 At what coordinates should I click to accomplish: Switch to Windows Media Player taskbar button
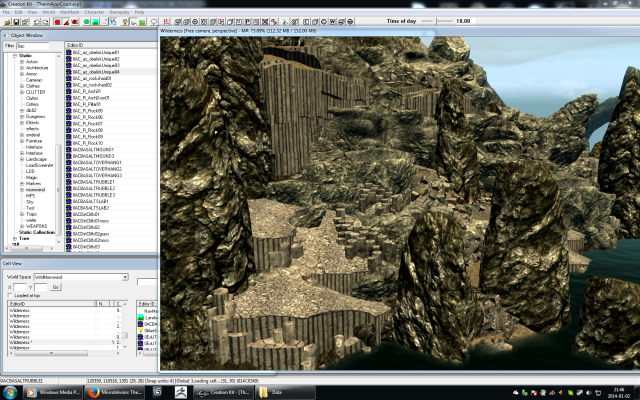[x=51, y=393]
